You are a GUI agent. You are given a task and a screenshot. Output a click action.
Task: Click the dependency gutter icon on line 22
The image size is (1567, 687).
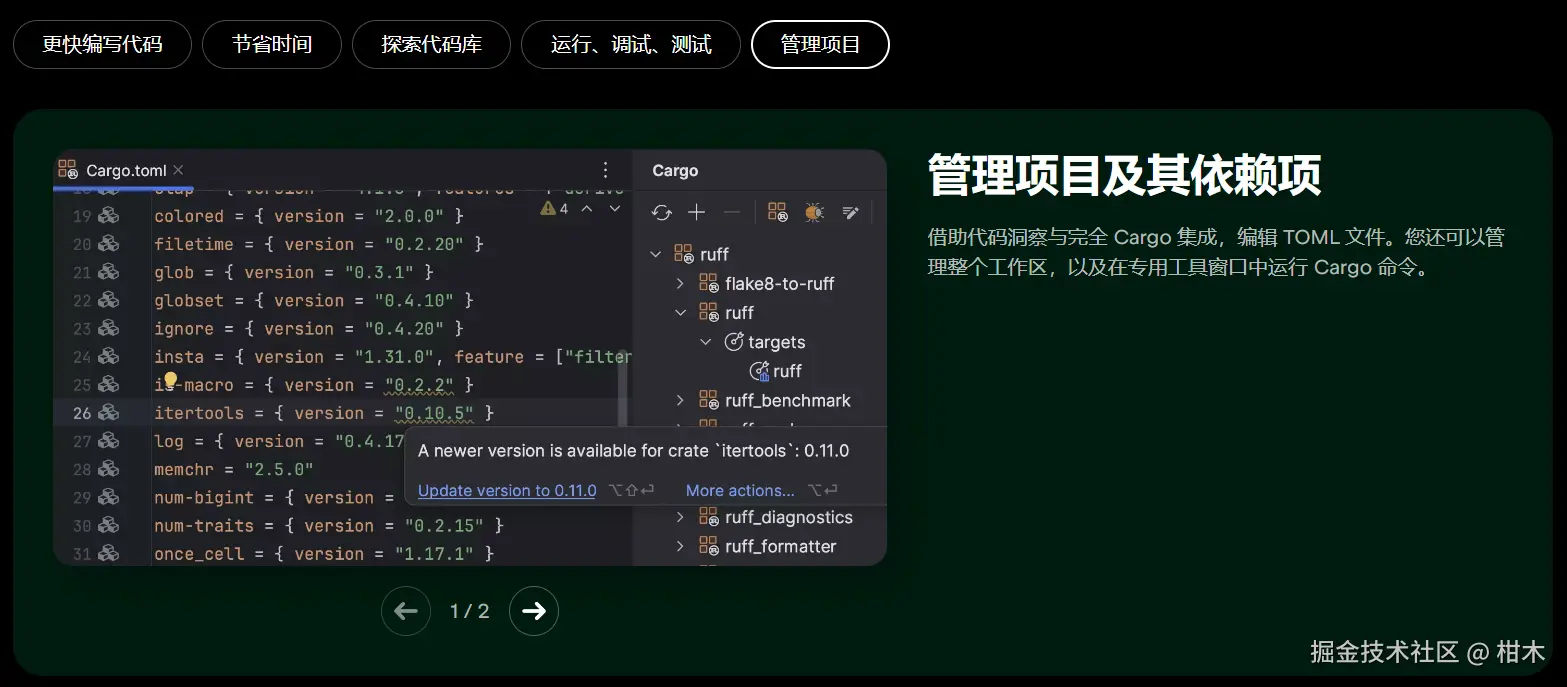109,300
